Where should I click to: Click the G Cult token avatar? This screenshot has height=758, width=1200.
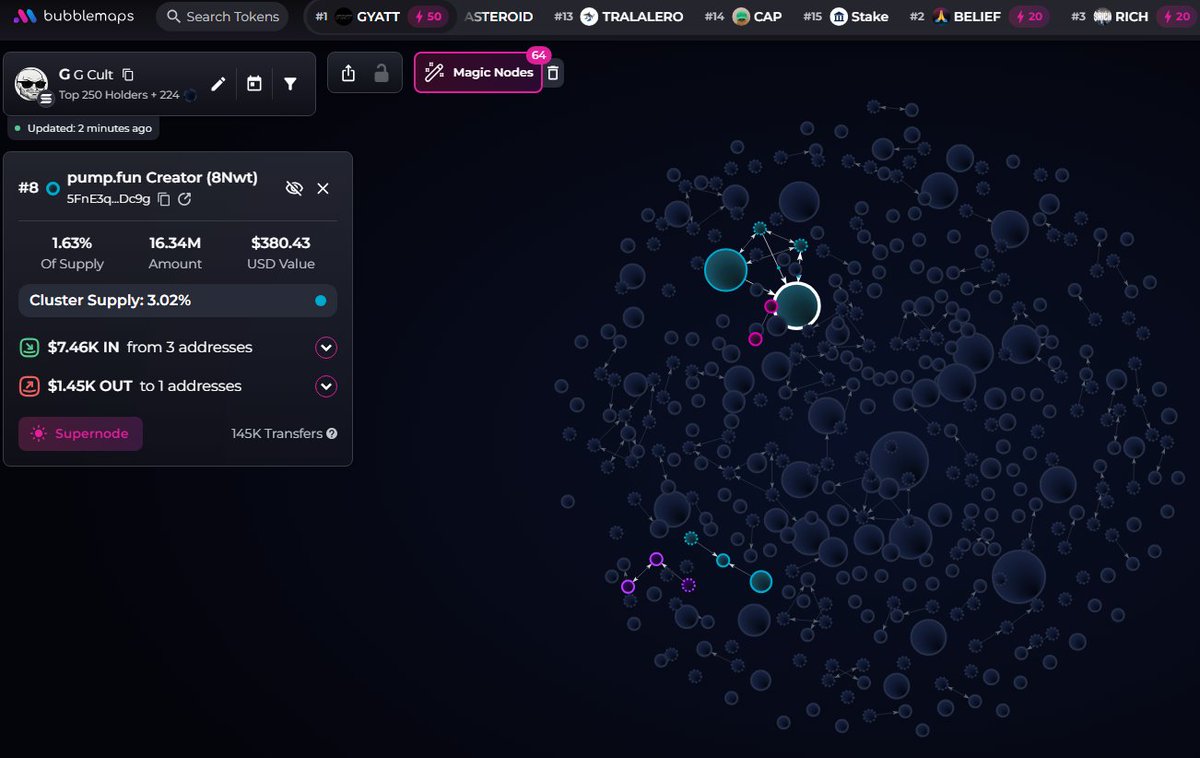[x=32, y=85]
